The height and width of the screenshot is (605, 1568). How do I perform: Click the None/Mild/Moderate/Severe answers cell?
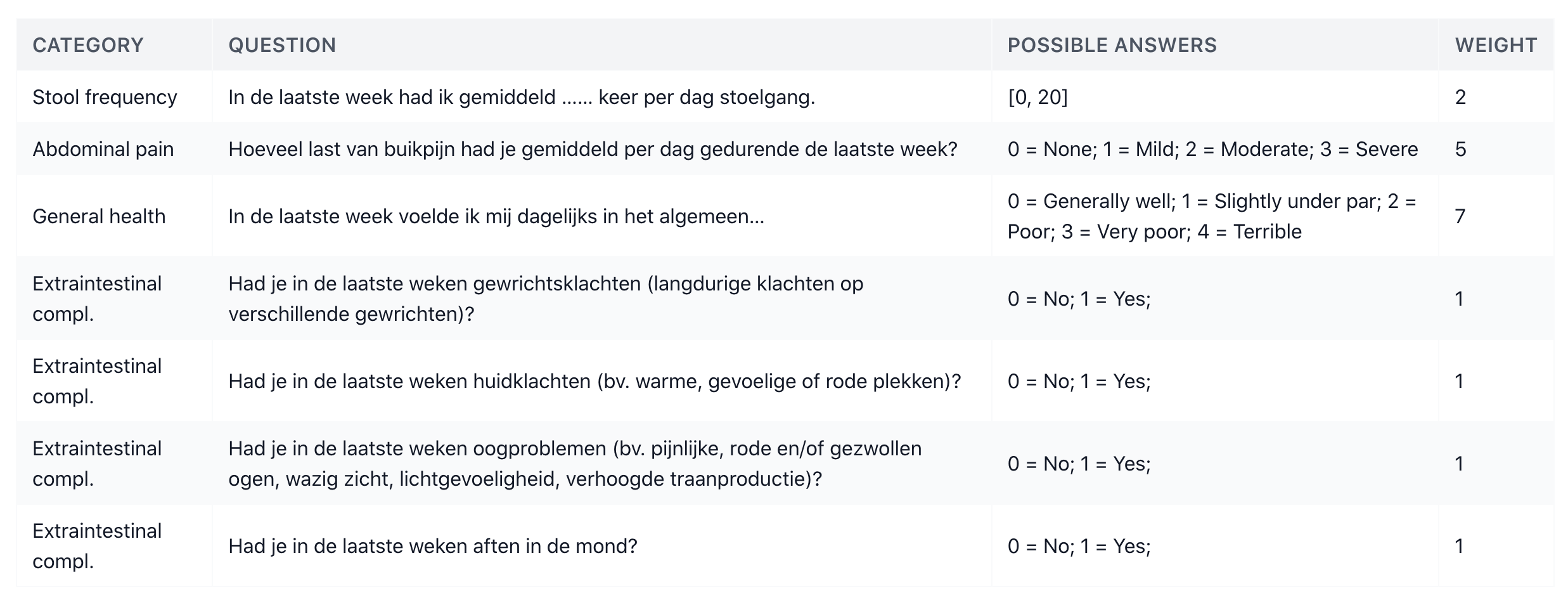(x=1212, y=149)
